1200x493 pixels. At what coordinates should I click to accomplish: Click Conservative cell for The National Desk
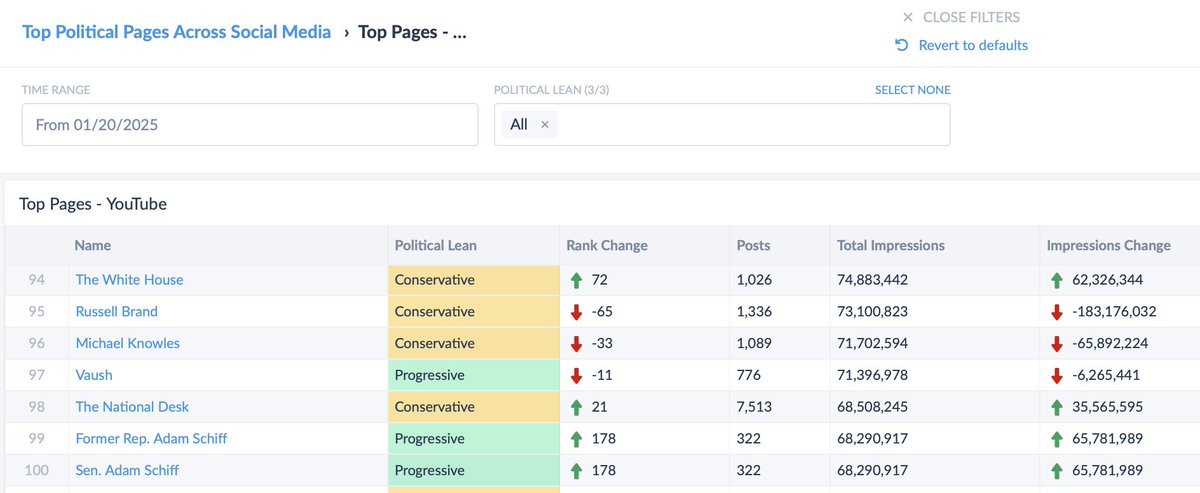tap(473, 407)
